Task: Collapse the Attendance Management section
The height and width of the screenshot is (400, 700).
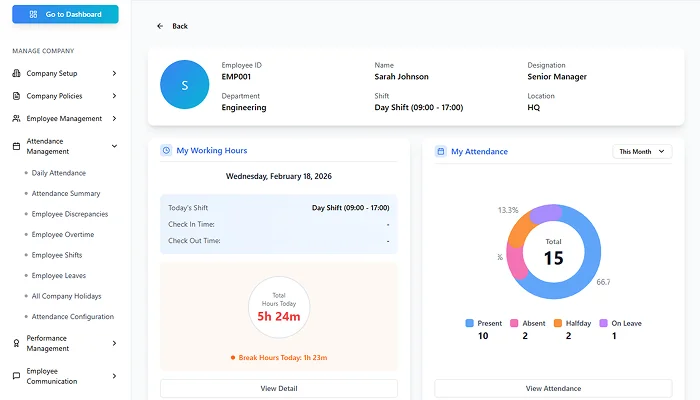Action: [x=114, y=146]
